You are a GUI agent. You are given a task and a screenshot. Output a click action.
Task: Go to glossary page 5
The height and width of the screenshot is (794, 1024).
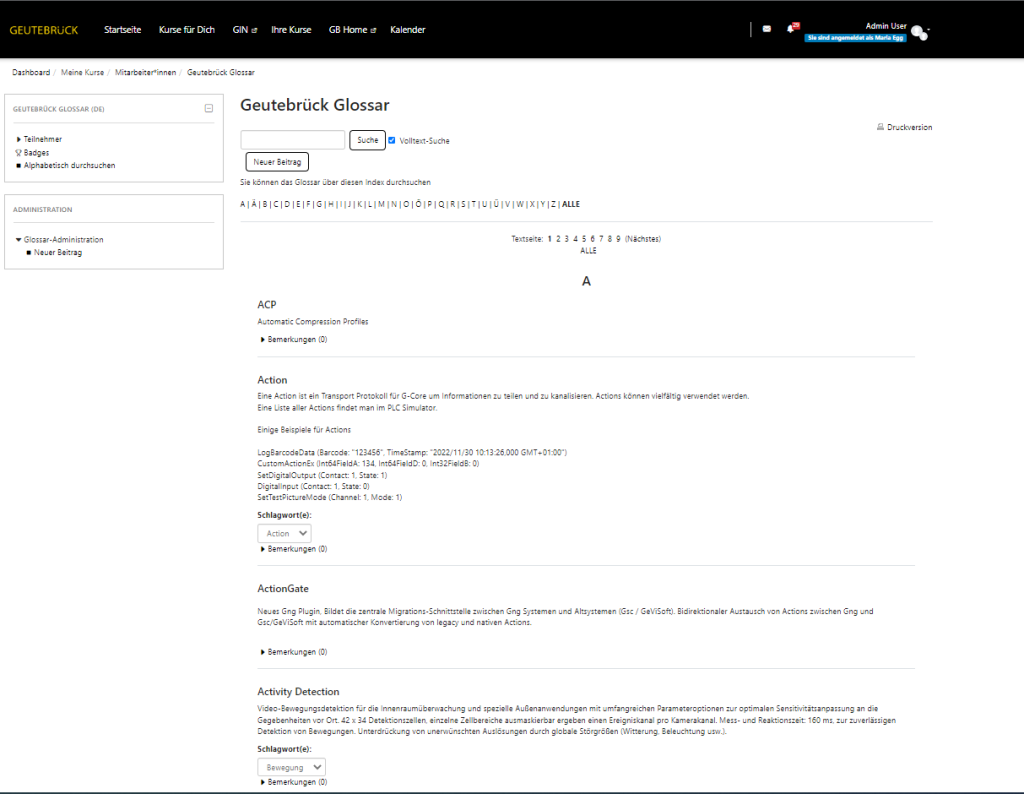[584, 239]
